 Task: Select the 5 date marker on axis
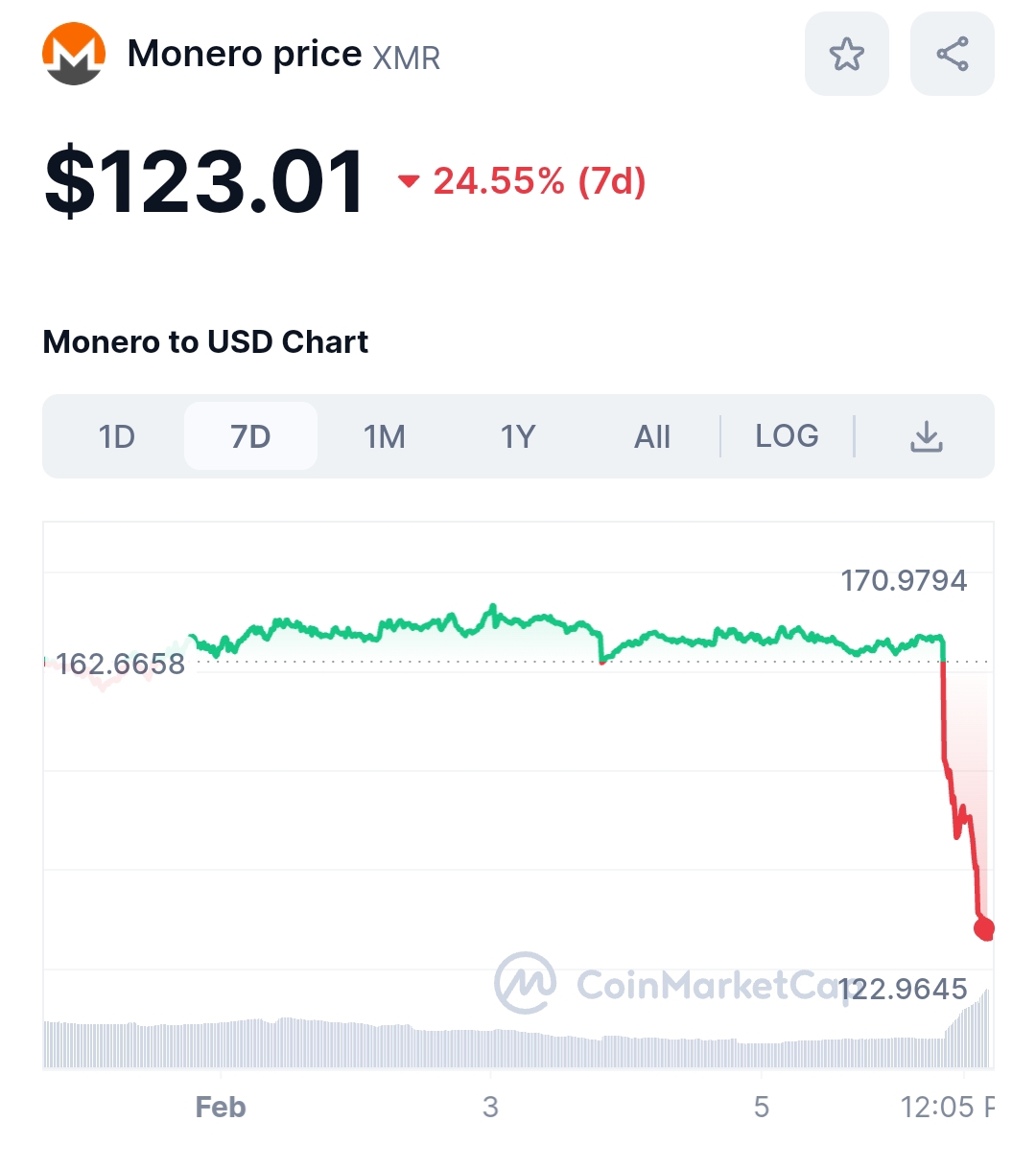(x=762, y=1108)
